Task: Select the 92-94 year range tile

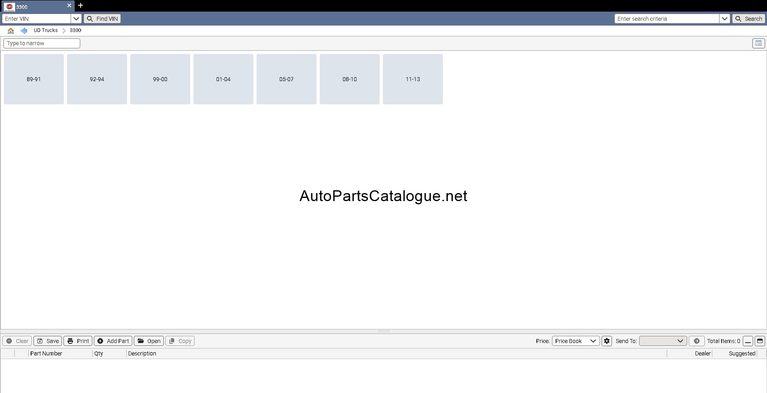Action: (x=97, y=79)
